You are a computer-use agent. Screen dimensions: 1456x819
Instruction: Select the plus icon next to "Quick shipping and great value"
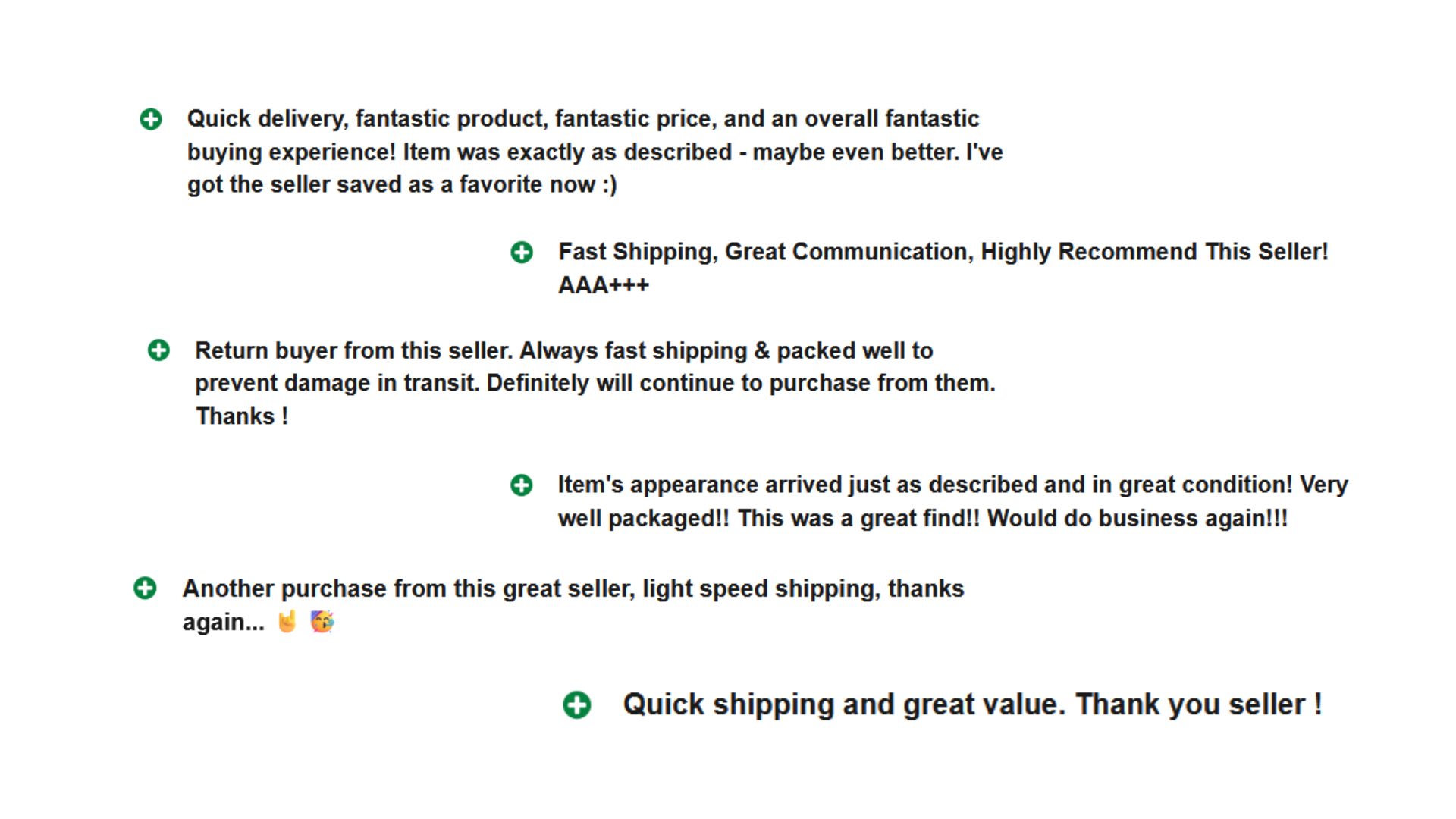pos(577,705)
